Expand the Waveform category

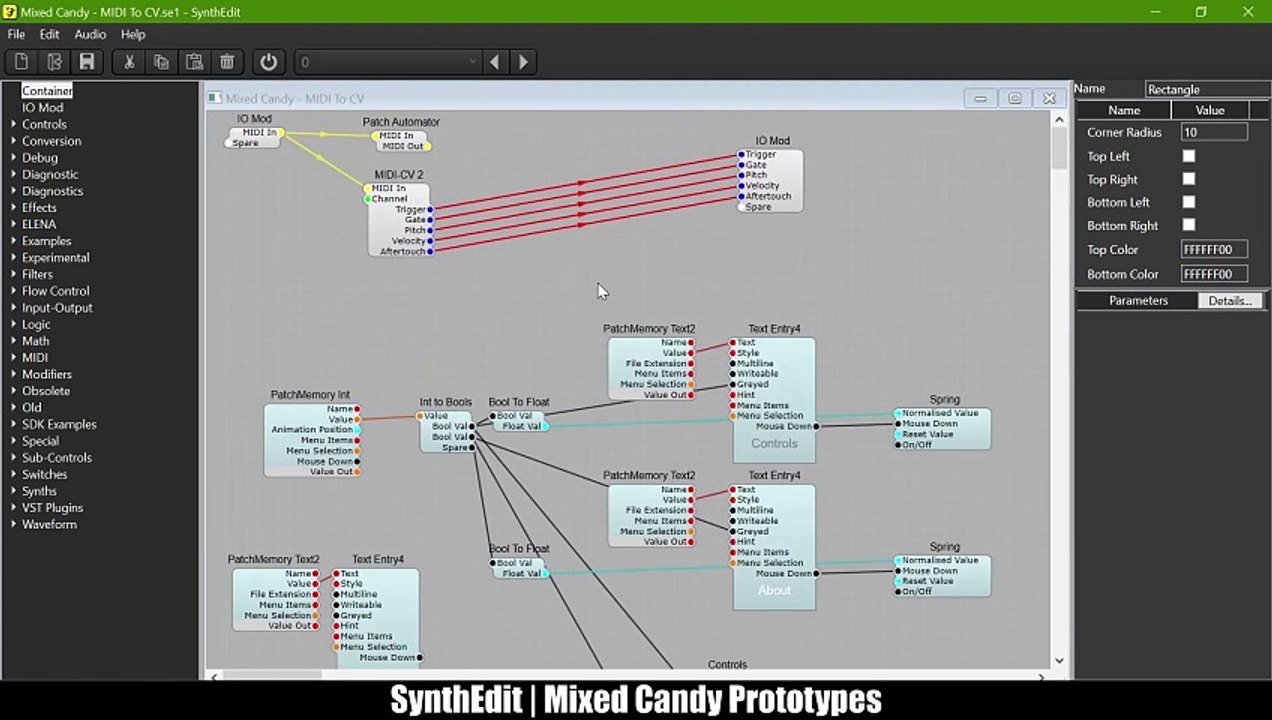point(13,525)
